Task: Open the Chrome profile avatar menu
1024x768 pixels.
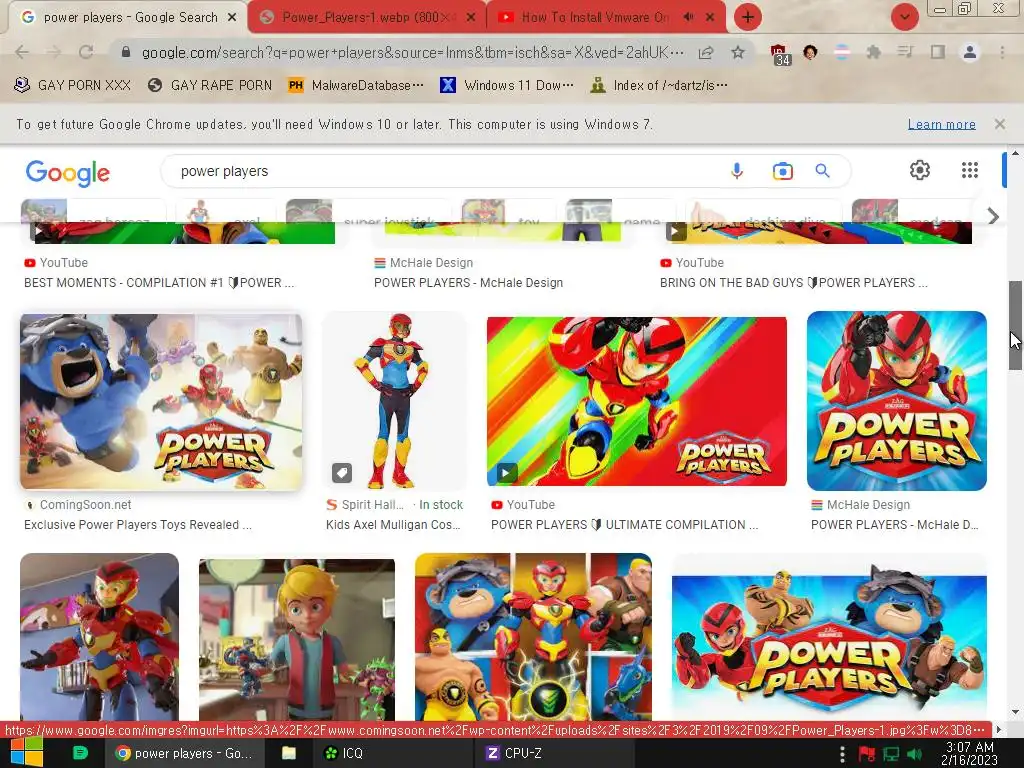Action: pos(970,52)
